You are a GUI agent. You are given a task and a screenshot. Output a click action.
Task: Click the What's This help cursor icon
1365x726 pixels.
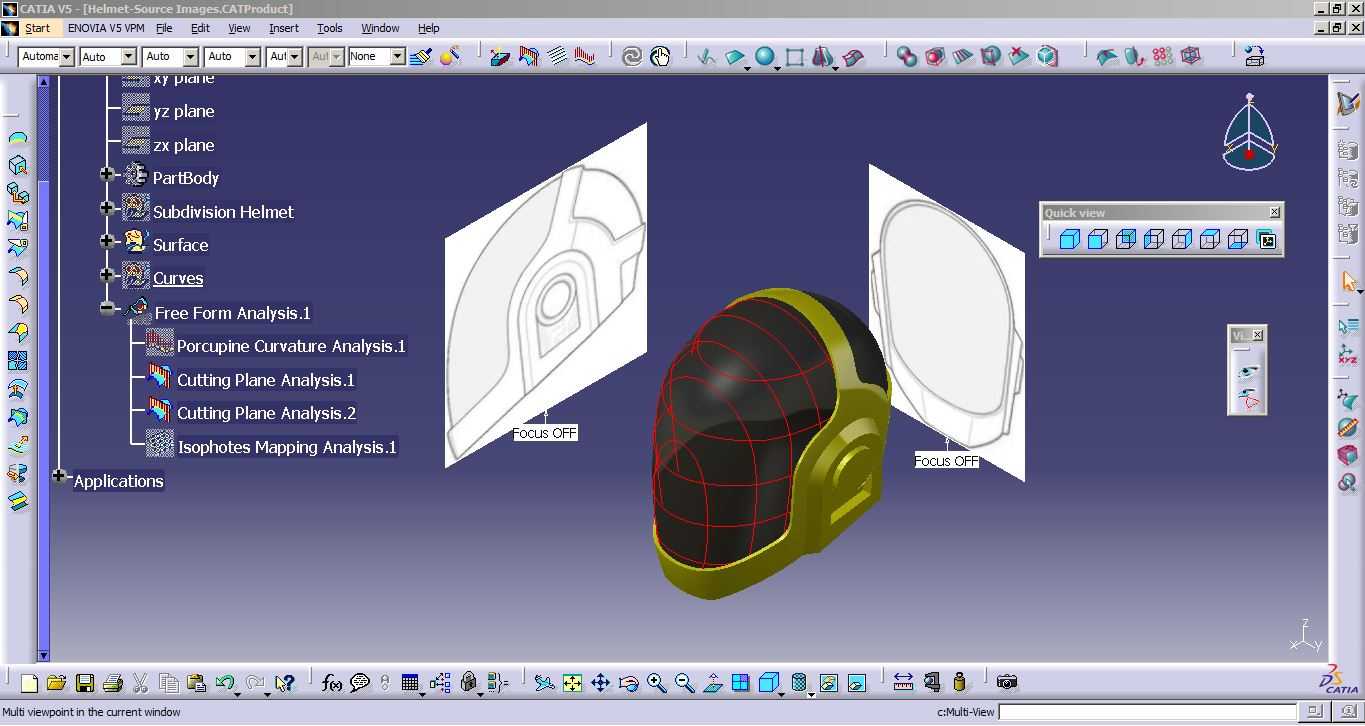tap(284, 683)
